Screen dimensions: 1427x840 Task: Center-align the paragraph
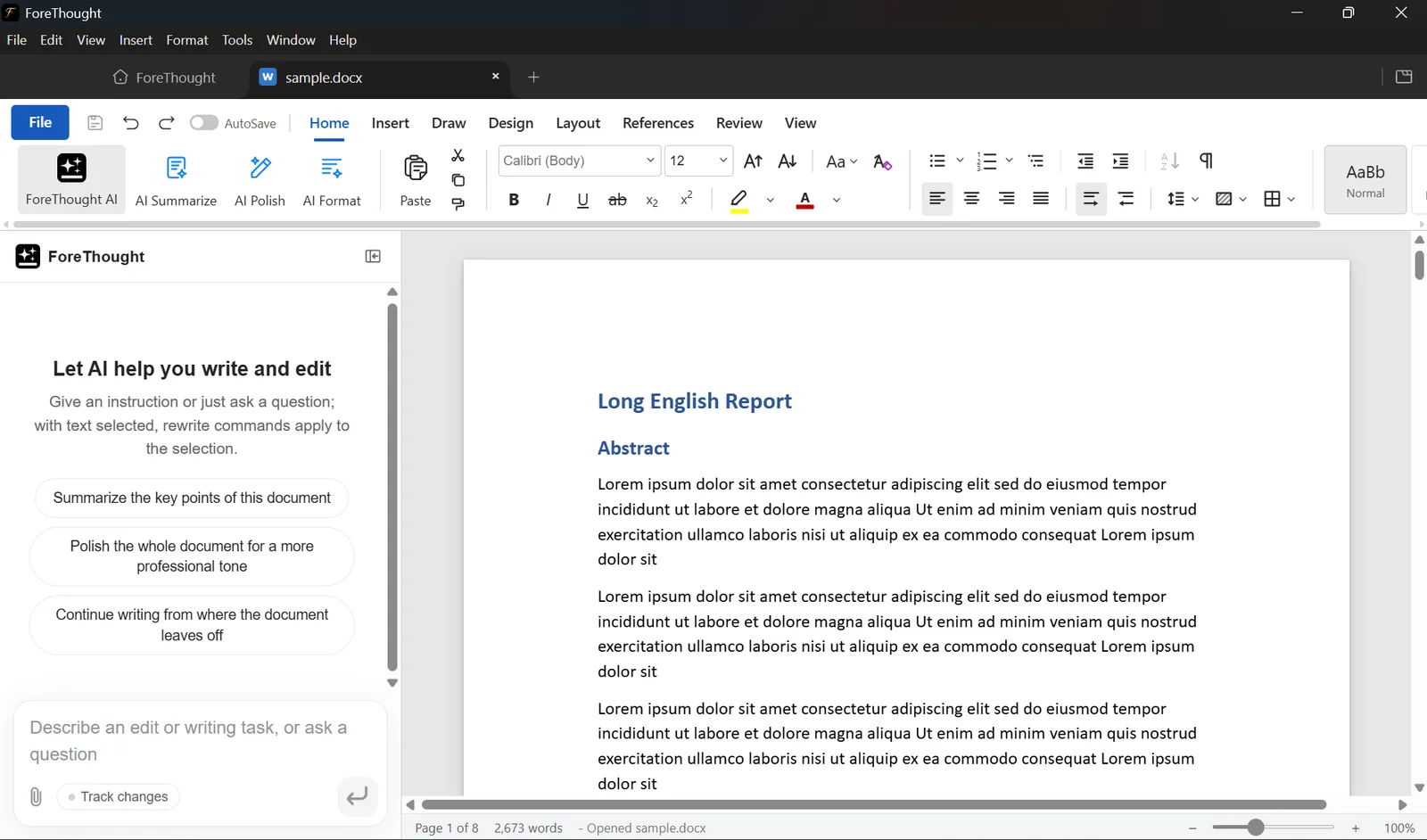click(x=972, y=199)
